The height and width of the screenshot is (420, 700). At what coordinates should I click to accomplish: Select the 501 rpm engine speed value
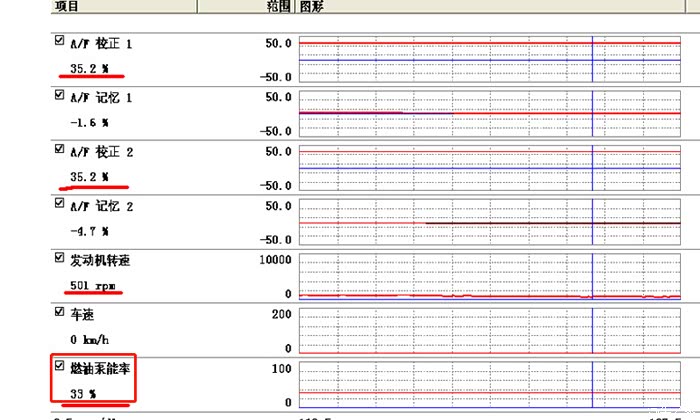[93, 286]
